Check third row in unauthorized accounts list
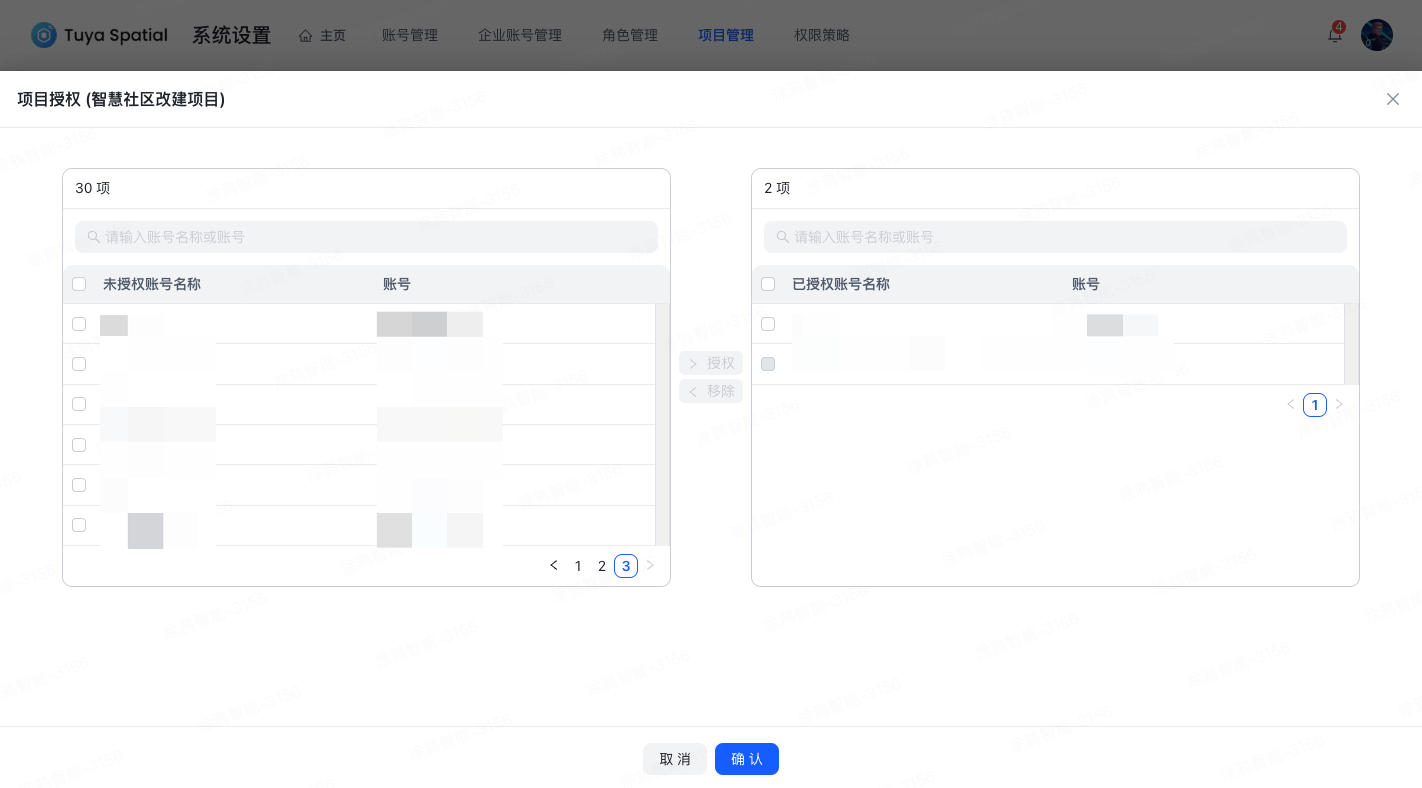The height and width of the screenshot is (788, 1422). (79, 404)
